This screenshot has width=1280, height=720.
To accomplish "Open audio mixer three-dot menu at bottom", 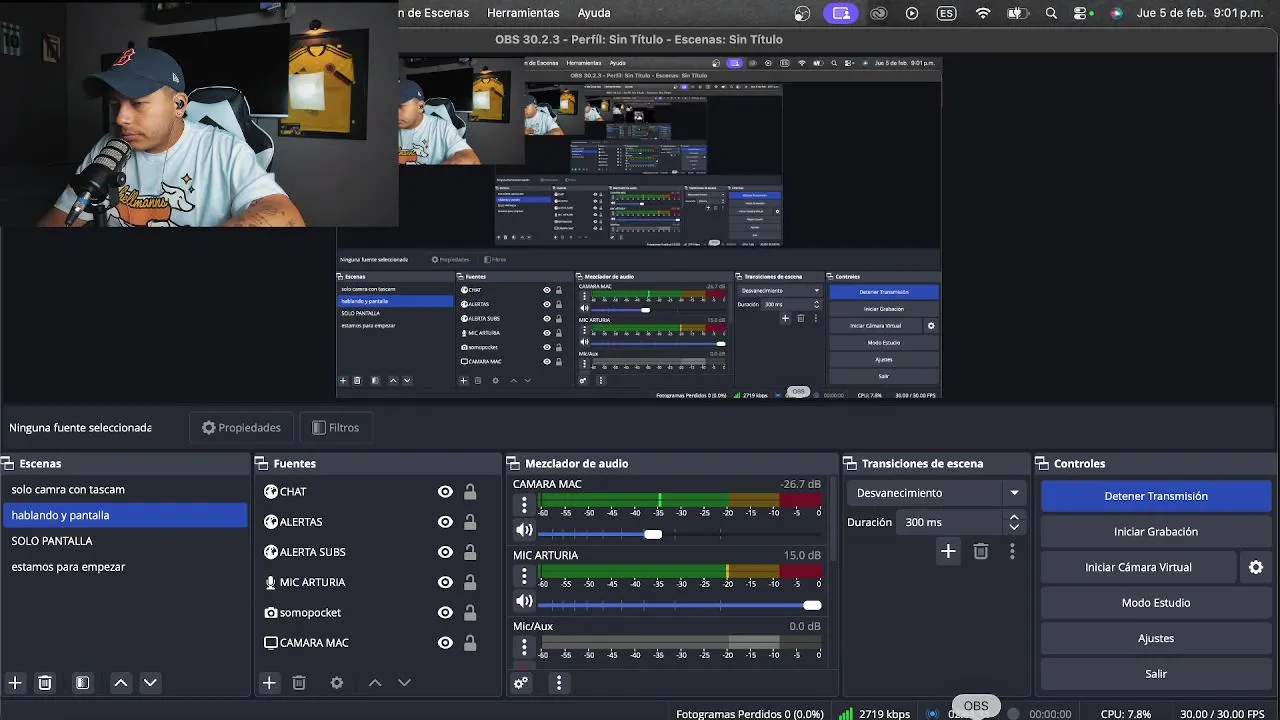I will [559, 683].
